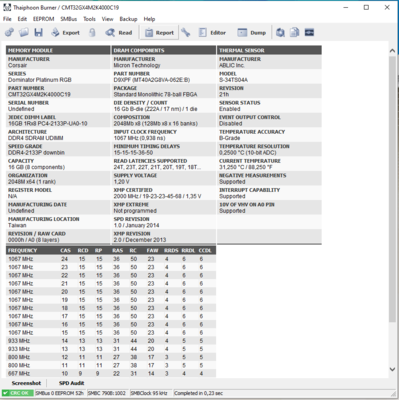Open the SMBus menu
The image size is (399, 400).
point(69,19)
